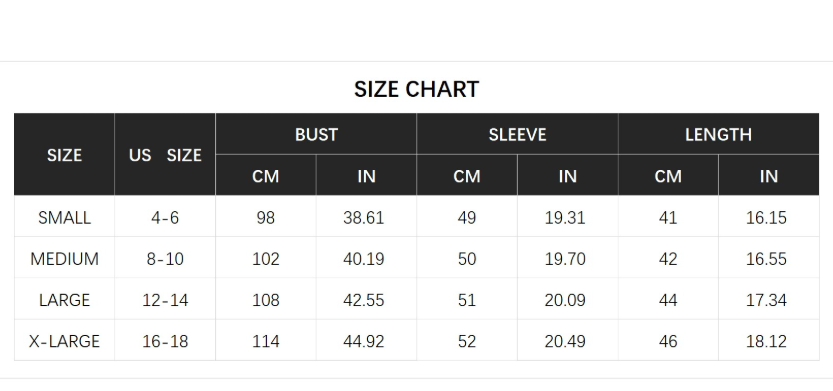Select the MEDIUM size row label
The image size is (833, 391).
point(64,259)
